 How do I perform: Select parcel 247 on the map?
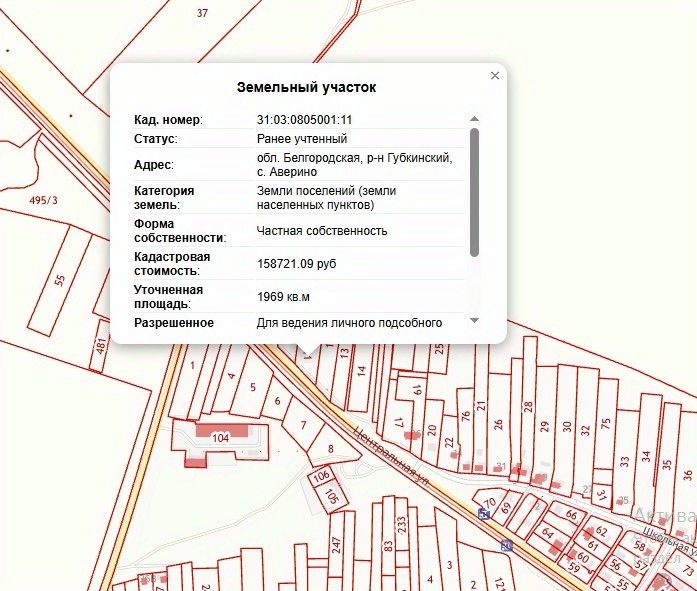[337, 546]
